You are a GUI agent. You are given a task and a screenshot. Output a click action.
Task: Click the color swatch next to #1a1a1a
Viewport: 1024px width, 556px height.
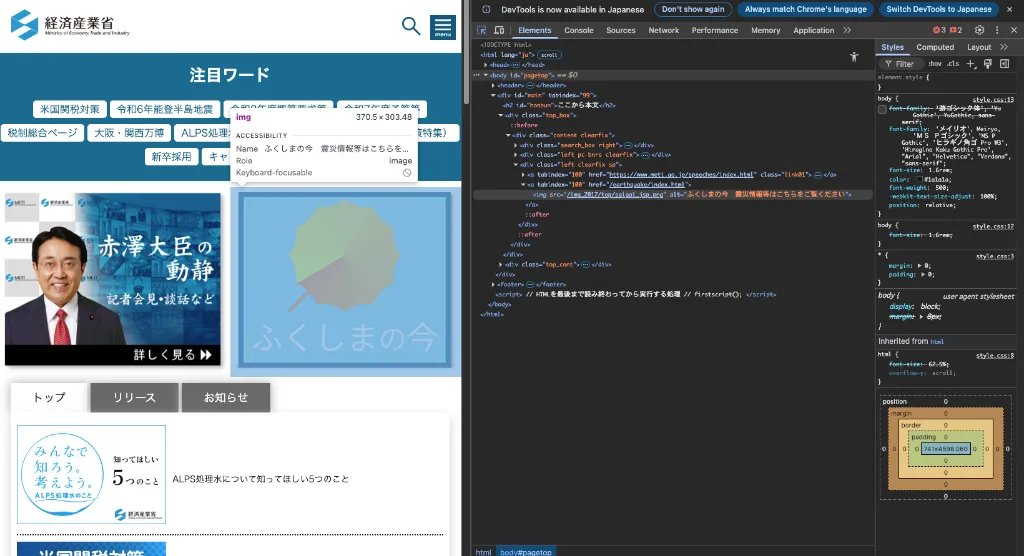[920, 179]
